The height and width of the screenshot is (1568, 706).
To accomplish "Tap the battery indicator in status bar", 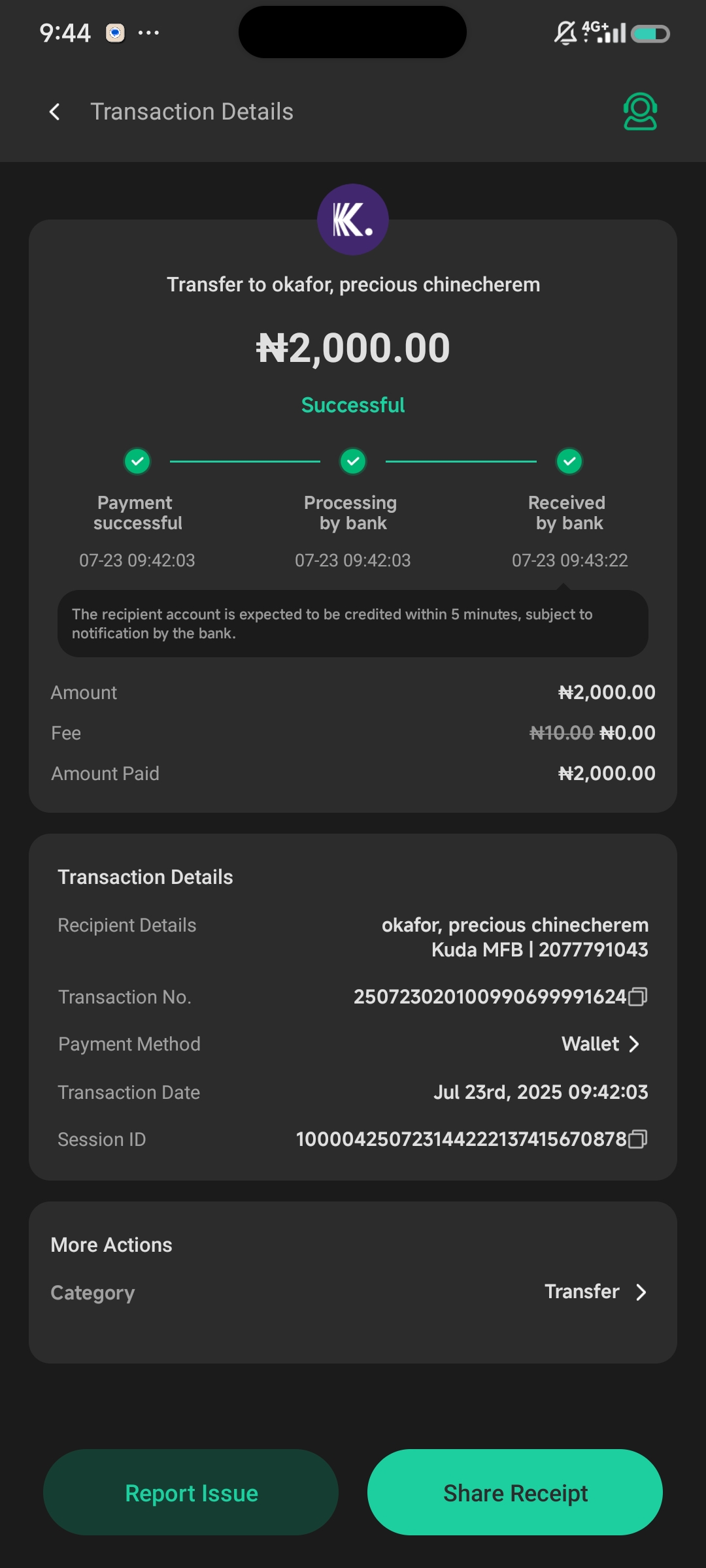I will [650, 33].
